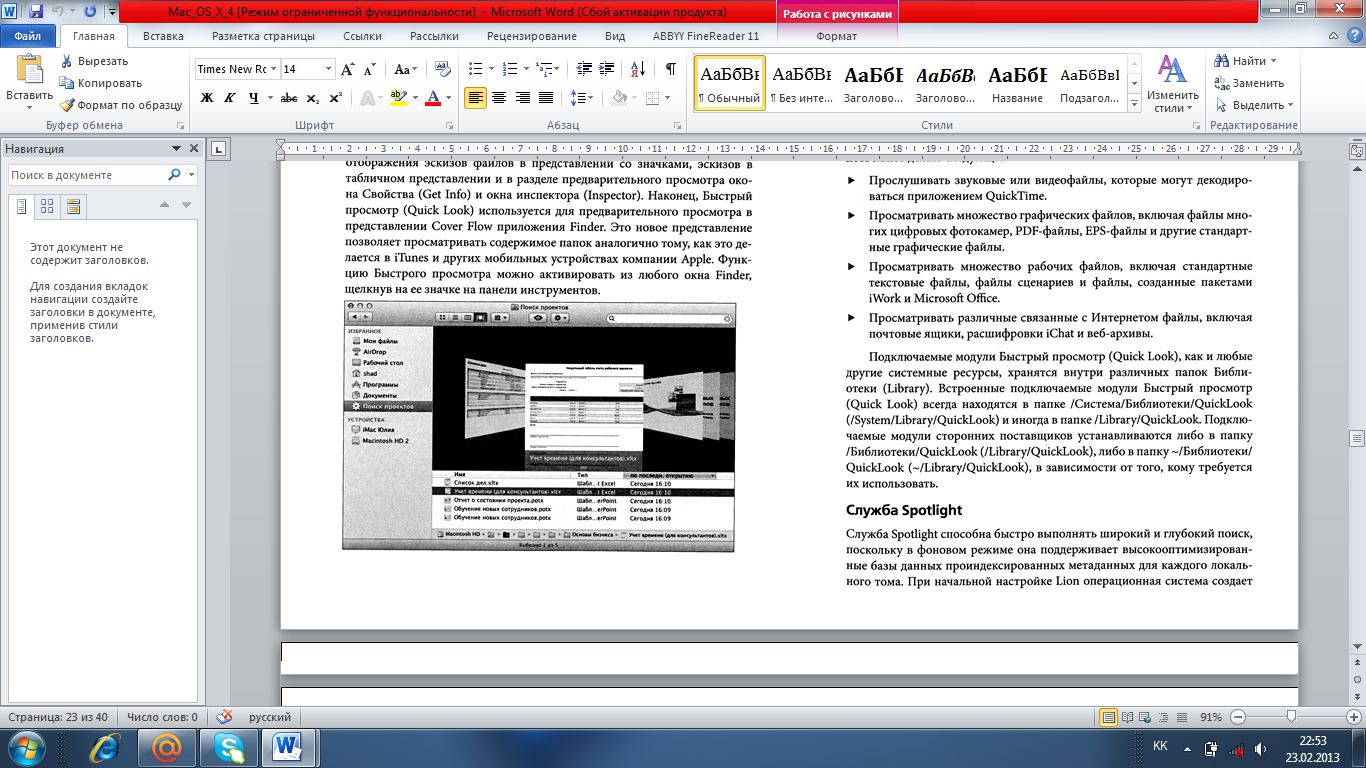1366x768 pixels.
Task: Apply the Подзаголовок style
Action: pos(1090,83)
